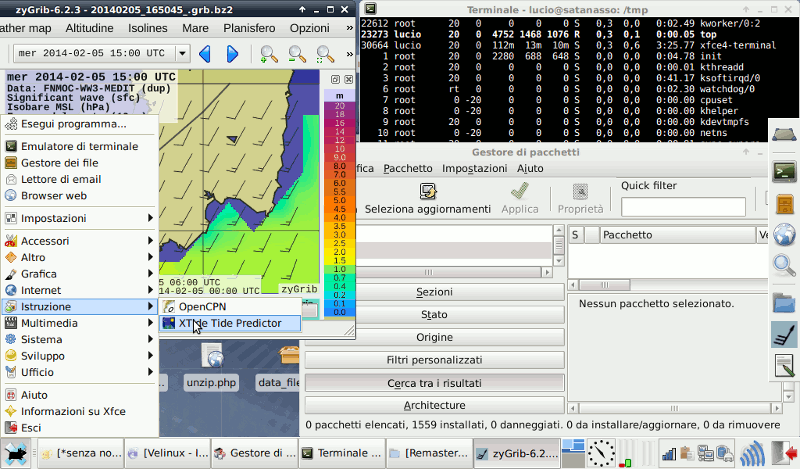Open Gestore dei file from the menu

click(x=79, y=163)
